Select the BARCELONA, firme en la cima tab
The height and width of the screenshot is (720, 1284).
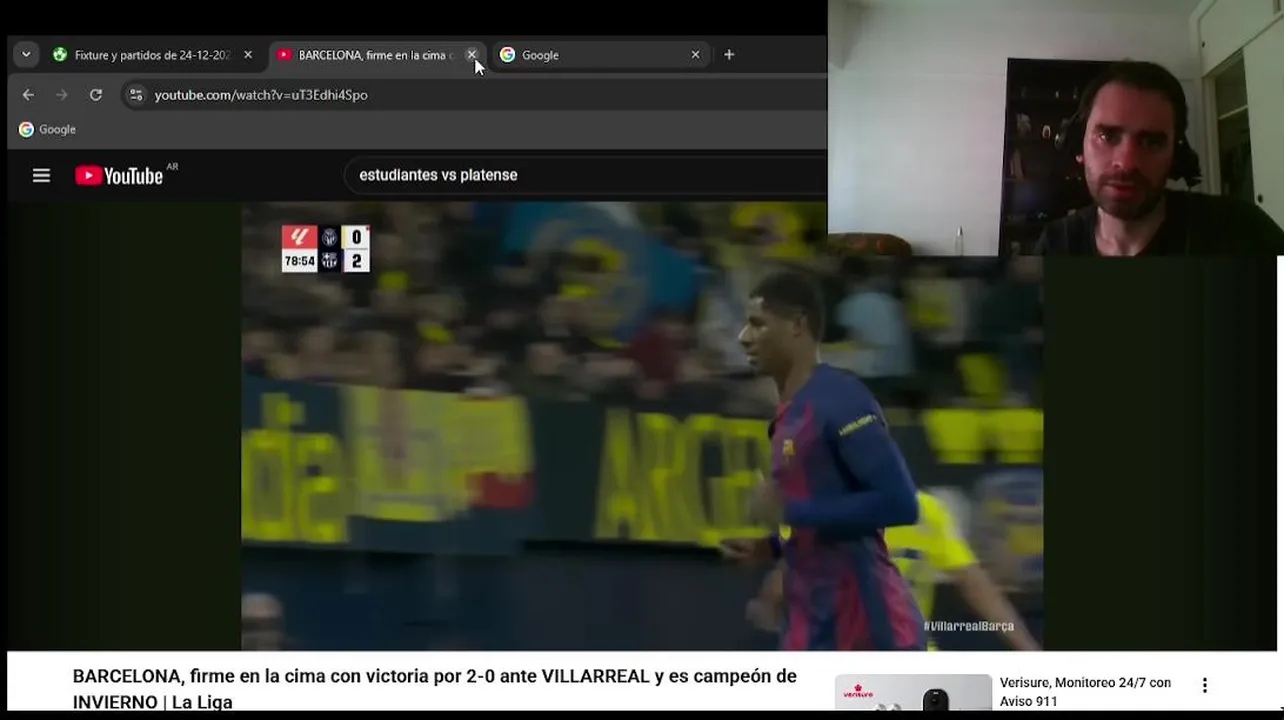click(376, 55)
